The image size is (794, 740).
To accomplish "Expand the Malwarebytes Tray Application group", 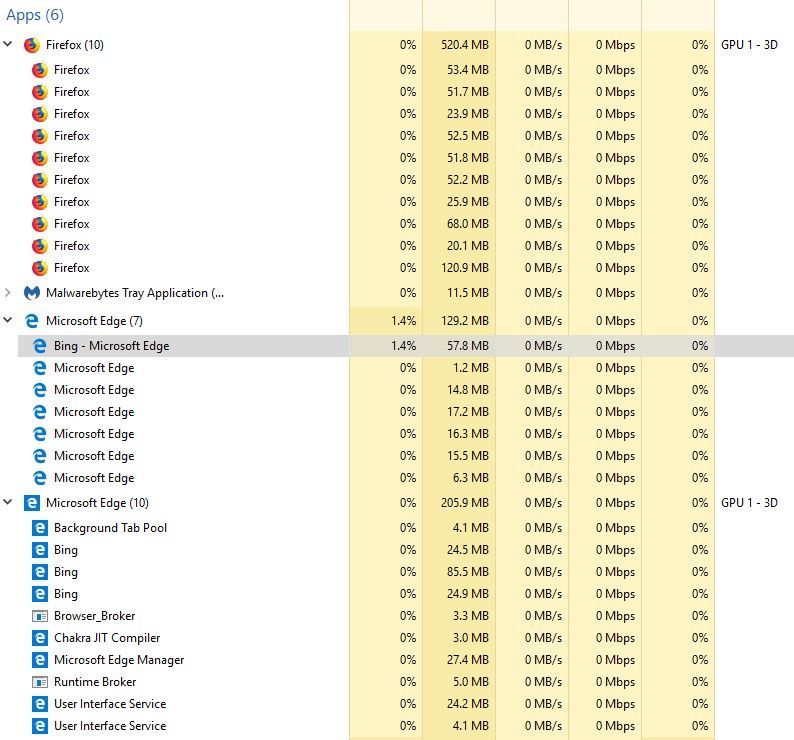I will pos(8,292).
